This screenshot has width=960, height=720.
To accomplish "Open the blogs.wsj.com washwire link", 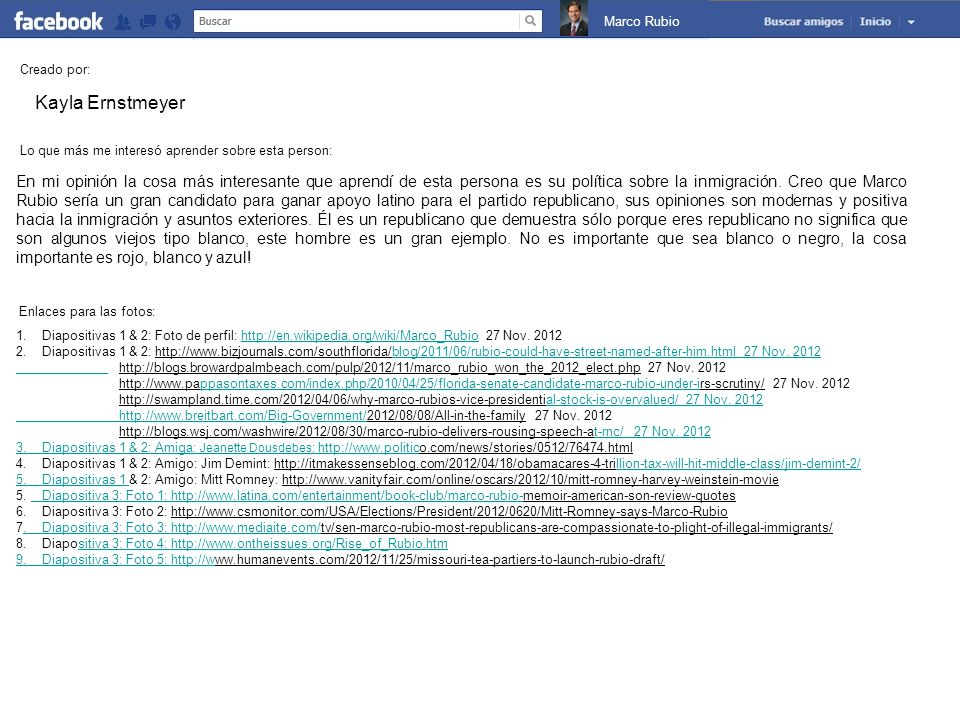I will pos(371,431).
